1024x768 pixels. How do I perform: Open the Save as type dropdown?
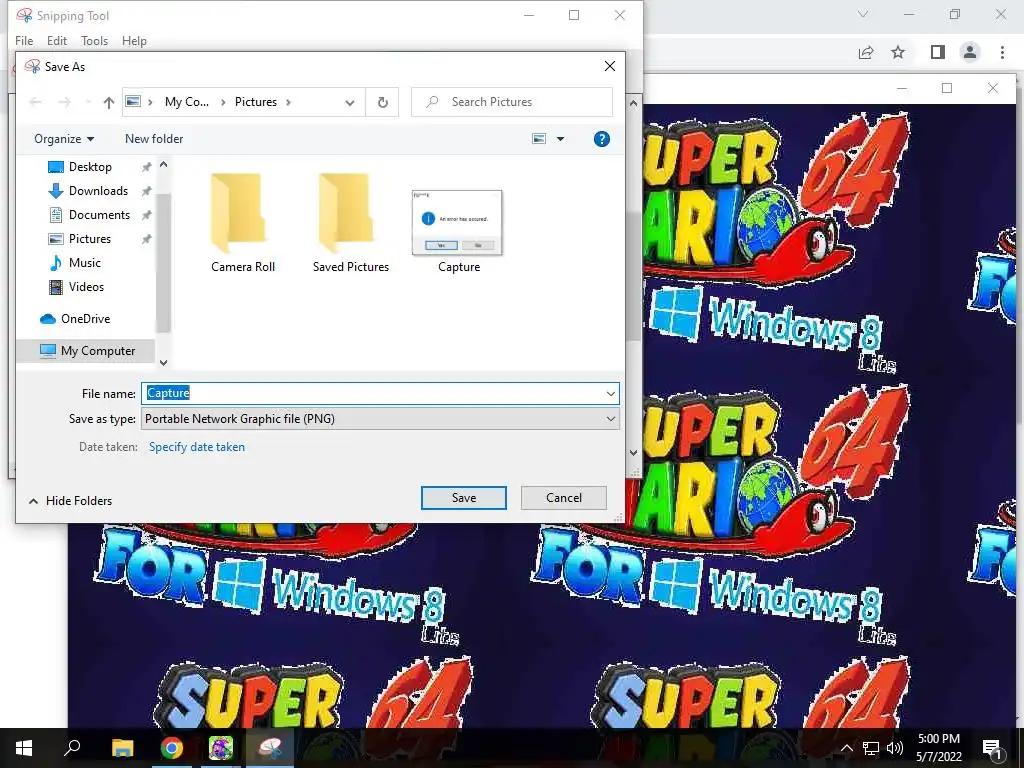[380, 419]
